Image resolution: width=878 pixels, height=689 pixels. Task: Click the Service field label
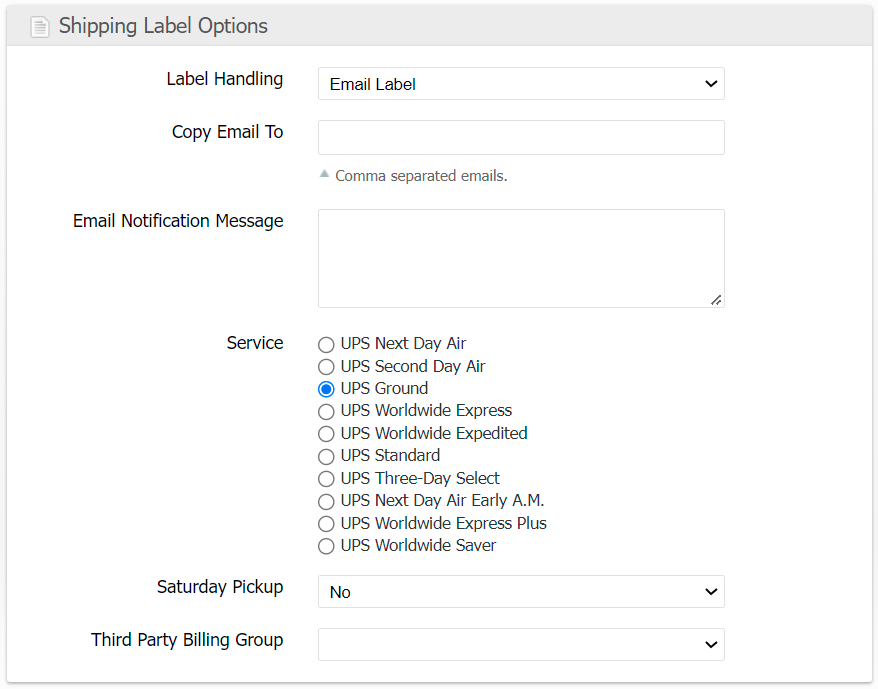click(x=255, y=343)
